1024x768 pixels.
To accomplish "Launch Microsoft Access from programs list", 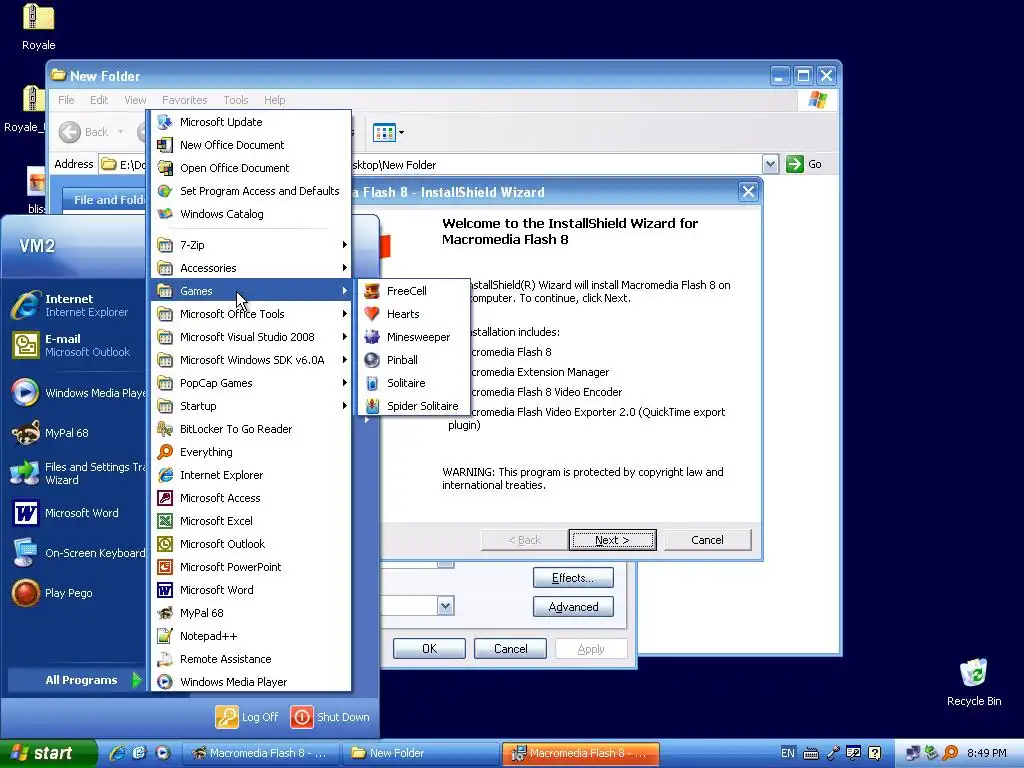I will [x=251, y=498].
